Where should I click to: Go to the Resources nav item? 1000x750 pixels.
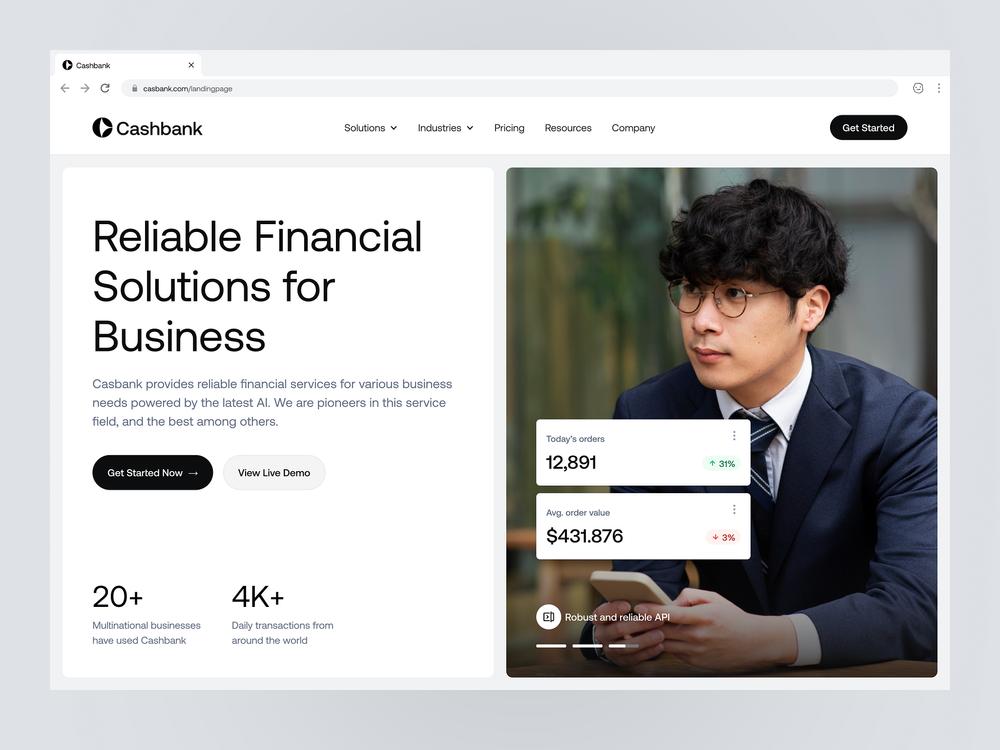pyautogui.click(x=568, y=128)
